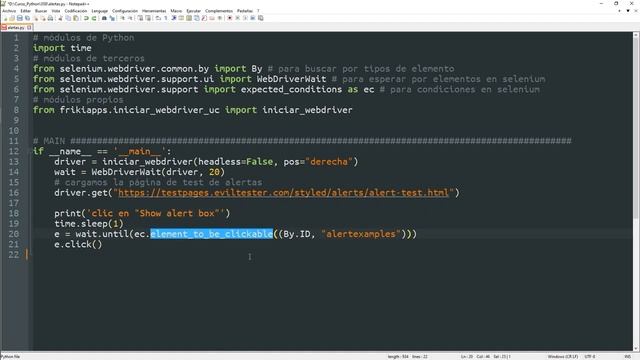Zoom out using the toolbar icon

pyautogui.click(x=131, y=18)
